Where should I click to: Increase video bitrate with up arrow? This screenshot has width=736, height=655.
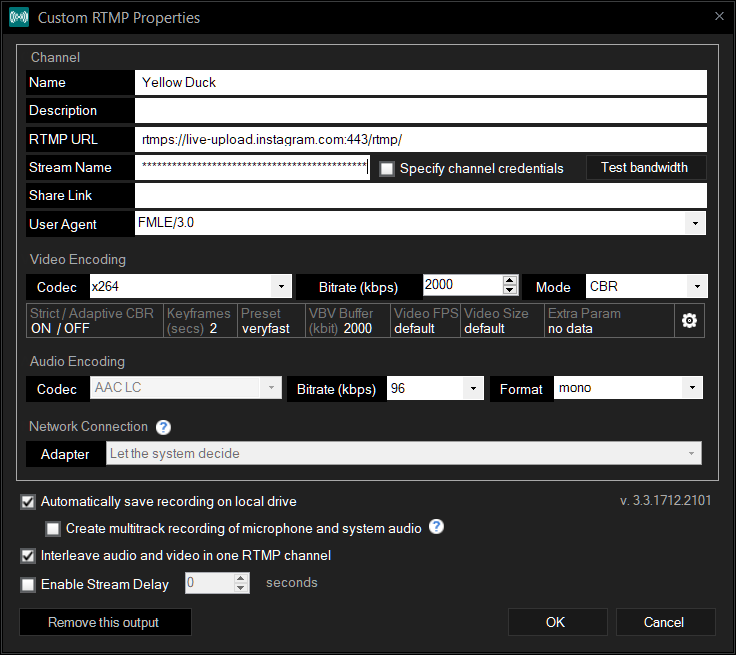pyautogui.click(x=510, y=280)
